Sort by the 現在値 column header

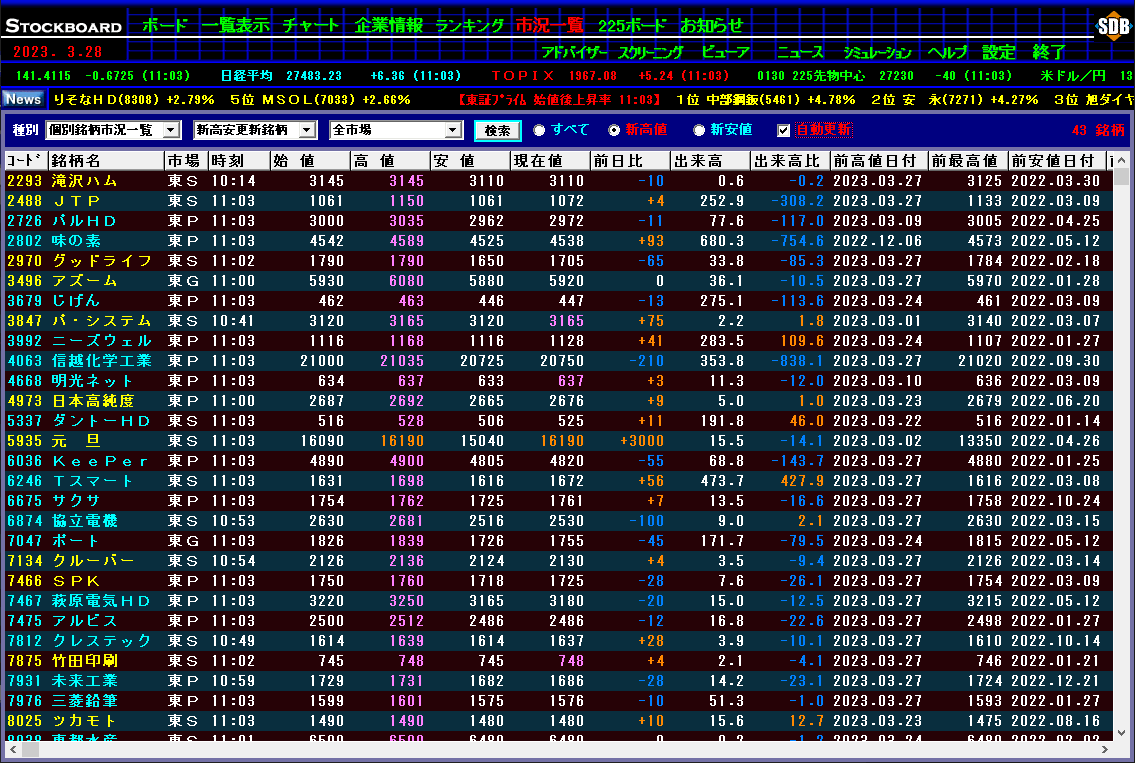click(550, 161)
